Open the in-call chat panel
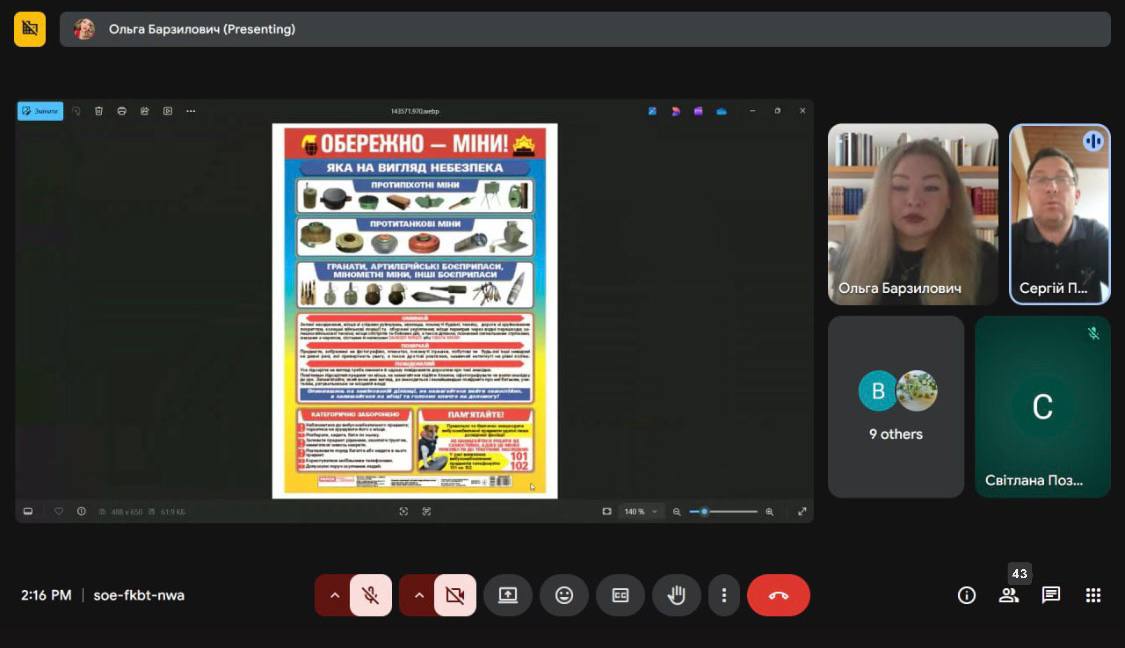 (x=1051, y=595)
